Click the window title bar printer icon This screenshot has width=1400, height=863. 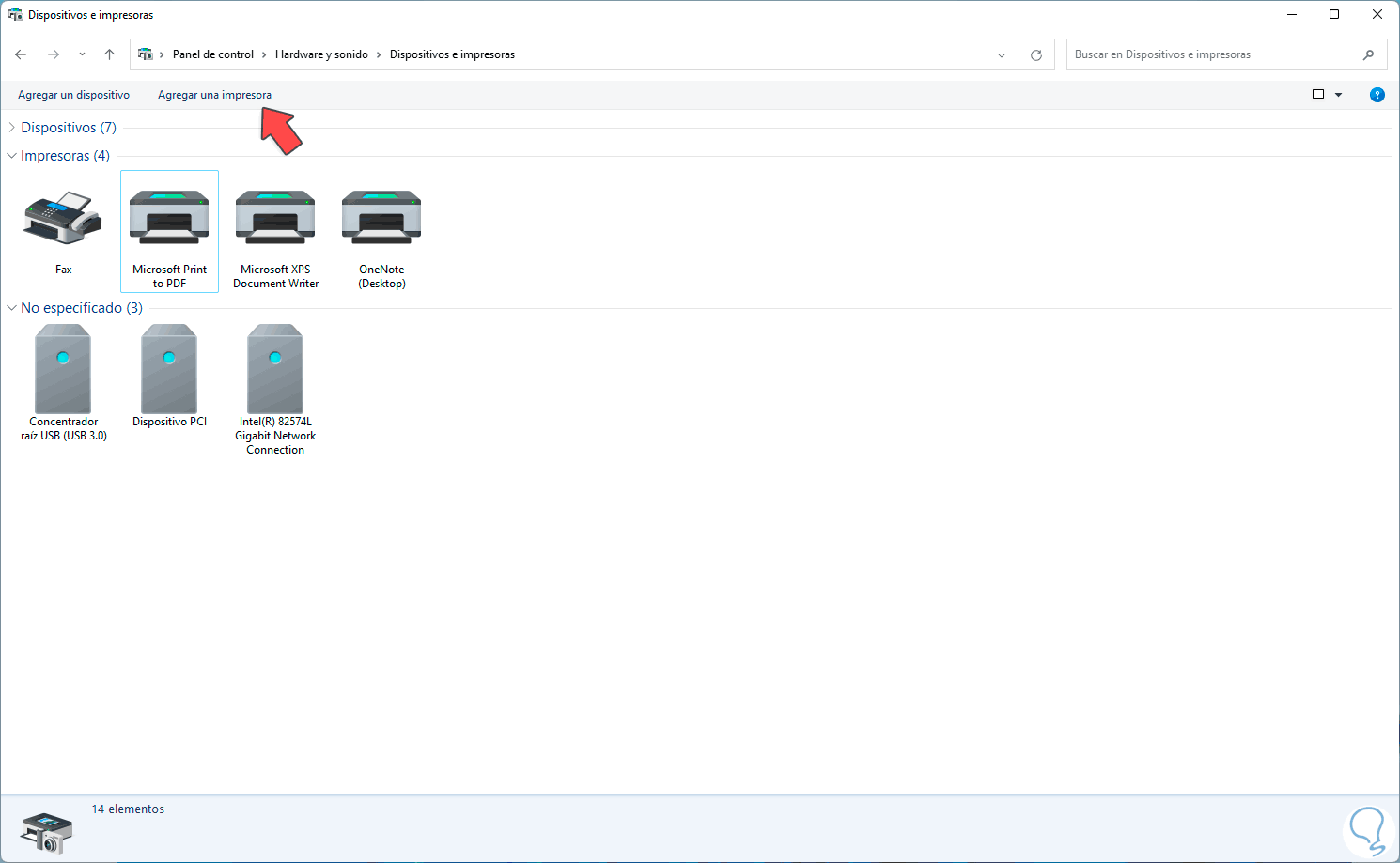15,15
